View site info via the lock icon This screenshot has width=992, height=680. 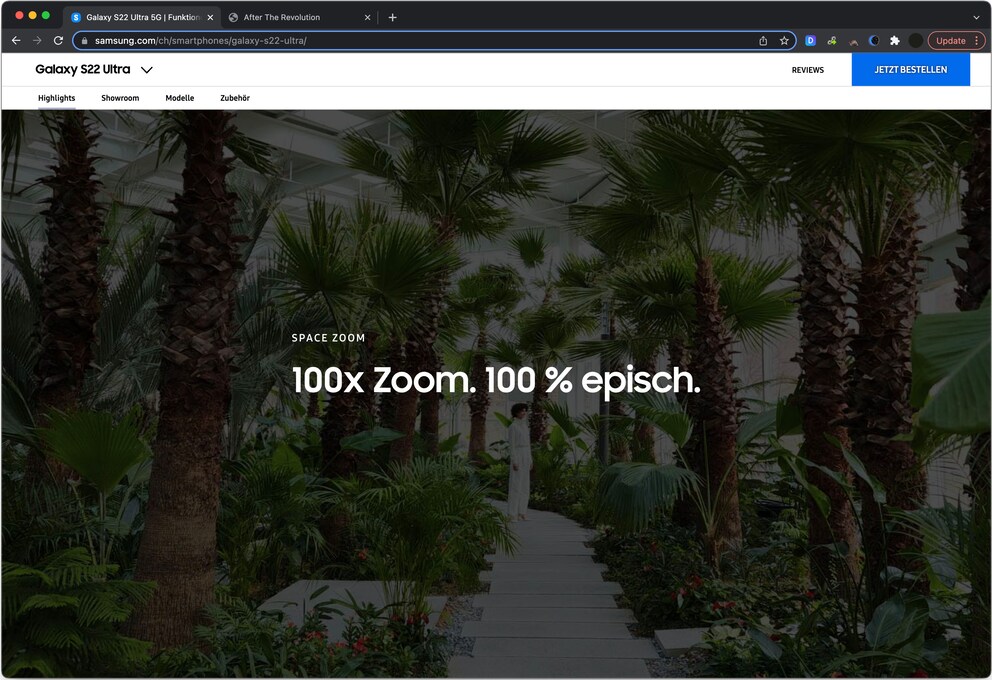pos(84,40)
